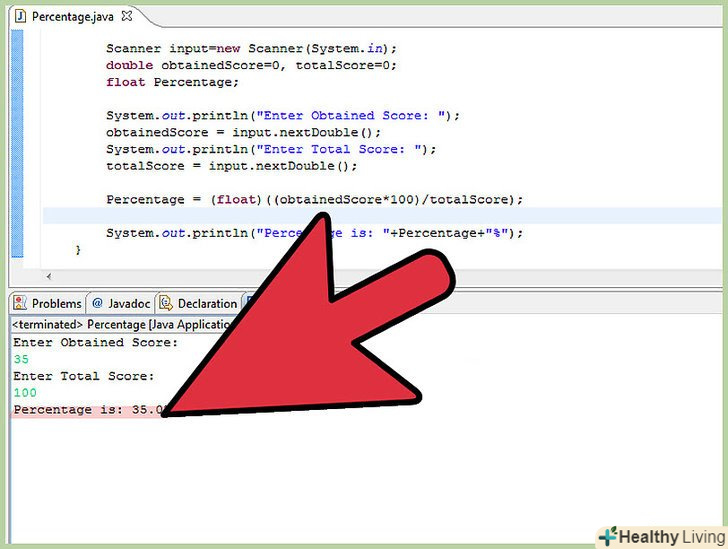Click console output 'Percentage is: 35.0'

(x=89, y=410)
